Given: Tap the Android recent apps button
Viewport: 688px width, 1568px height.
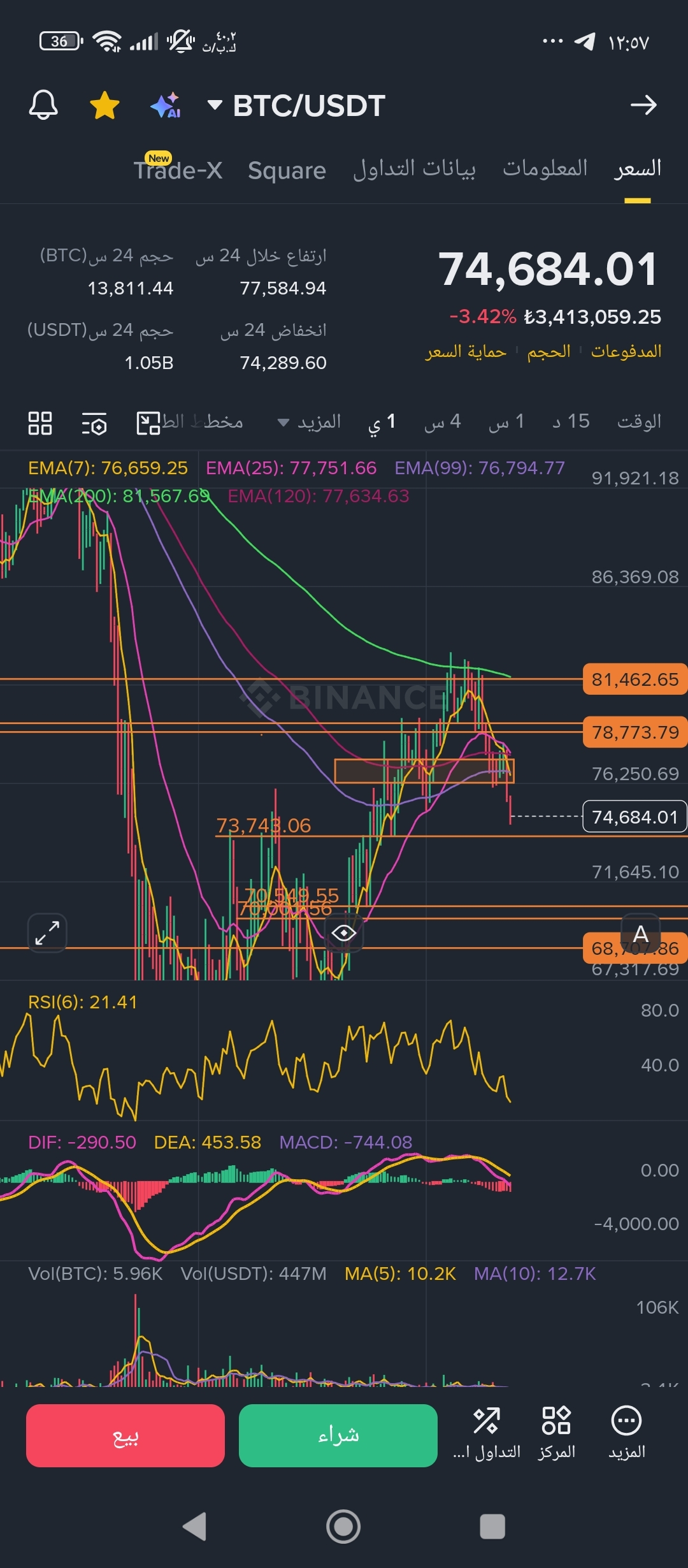Looking at the screenshot, I should click(492, 1527).
